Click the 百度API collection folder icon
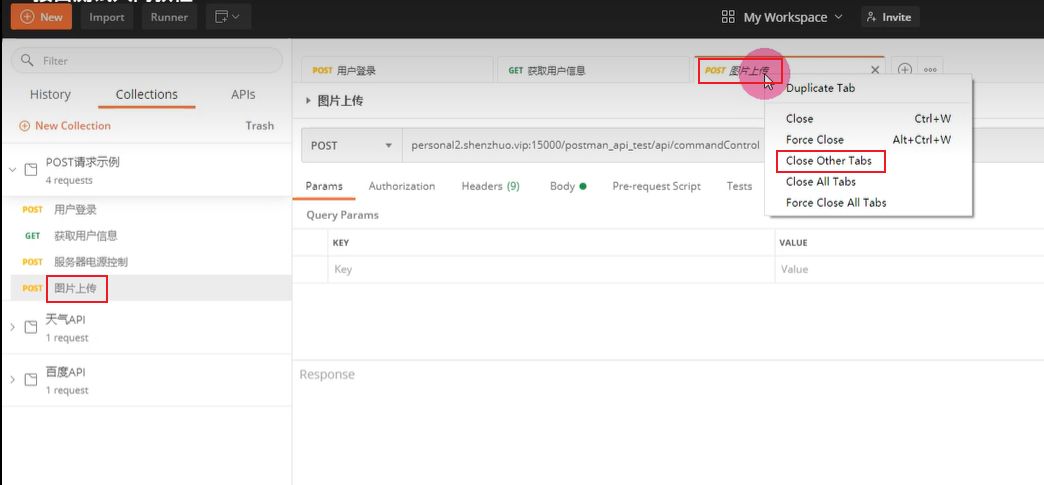The height and width of the screenshot is (485, 1044). (x=31, y=380)
